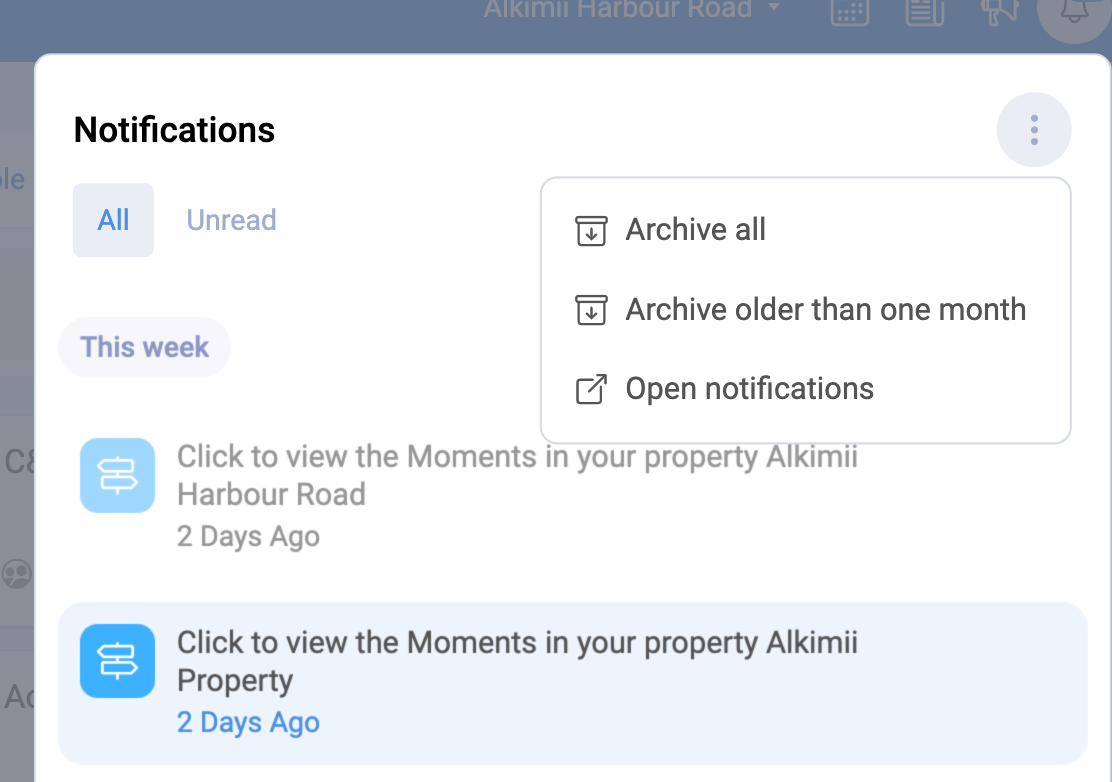Click the calendar icon in top bar
Image resolution: width=1112 pixels, height=782 pixels.
[848, 12]
